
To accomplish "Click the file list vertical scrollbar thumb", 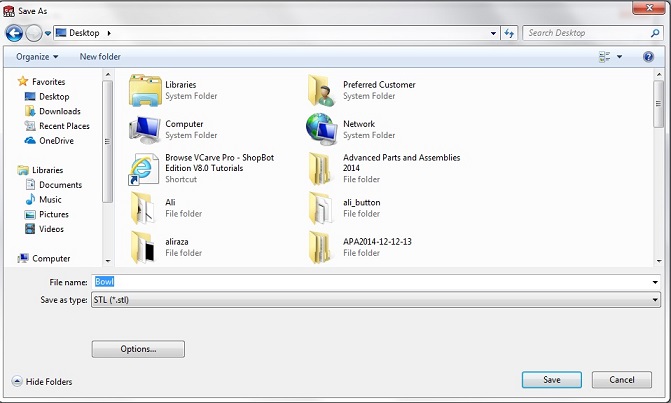I will (x=658, y=104).
